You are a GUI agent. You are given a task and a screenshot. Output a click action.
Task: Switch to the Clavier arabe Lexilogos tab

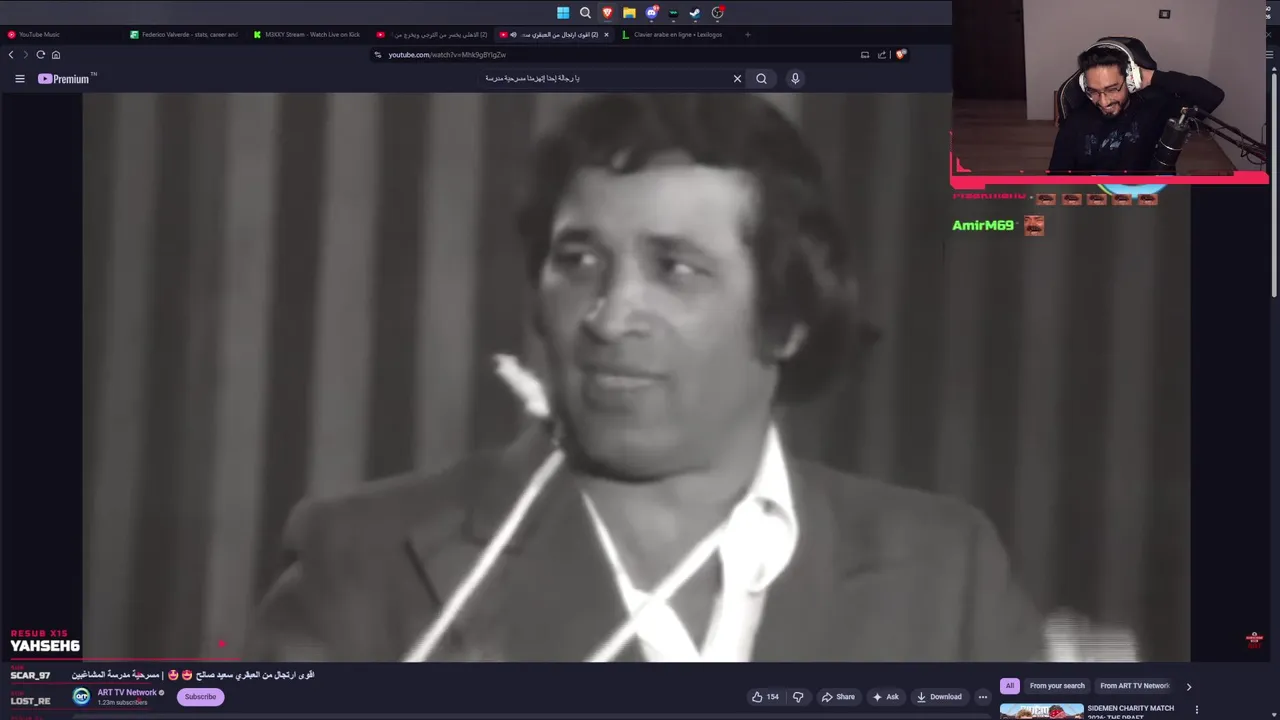(x=677, y=35)
